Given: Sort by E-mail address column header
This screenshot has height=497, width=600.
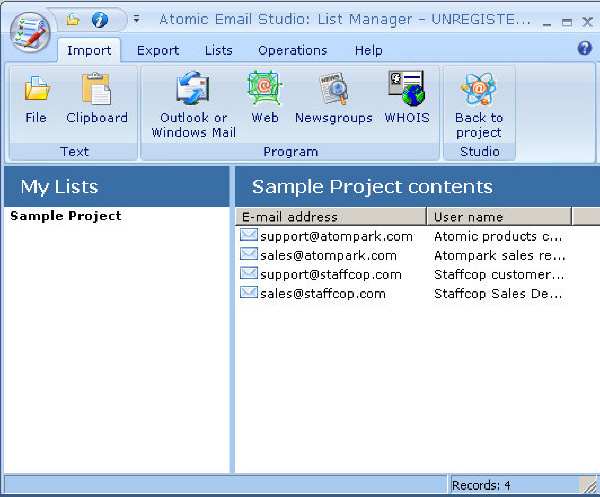Looking at the screenshot, I should pyautogui.click(x=331, y=217).
